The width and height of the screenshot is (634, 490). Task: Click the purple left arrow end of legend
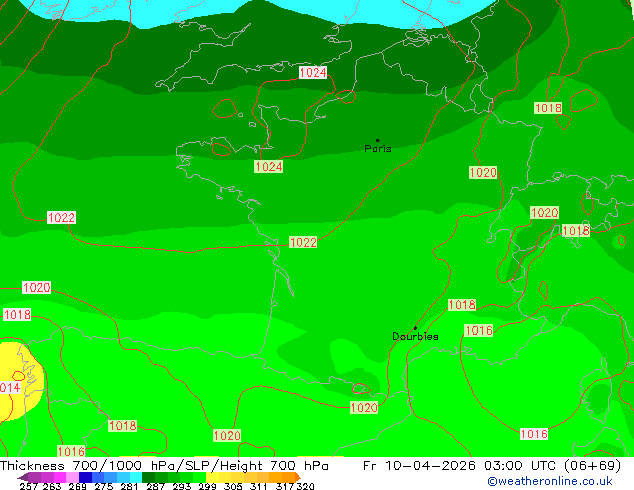pyautogui.click(x=23, y=477)
